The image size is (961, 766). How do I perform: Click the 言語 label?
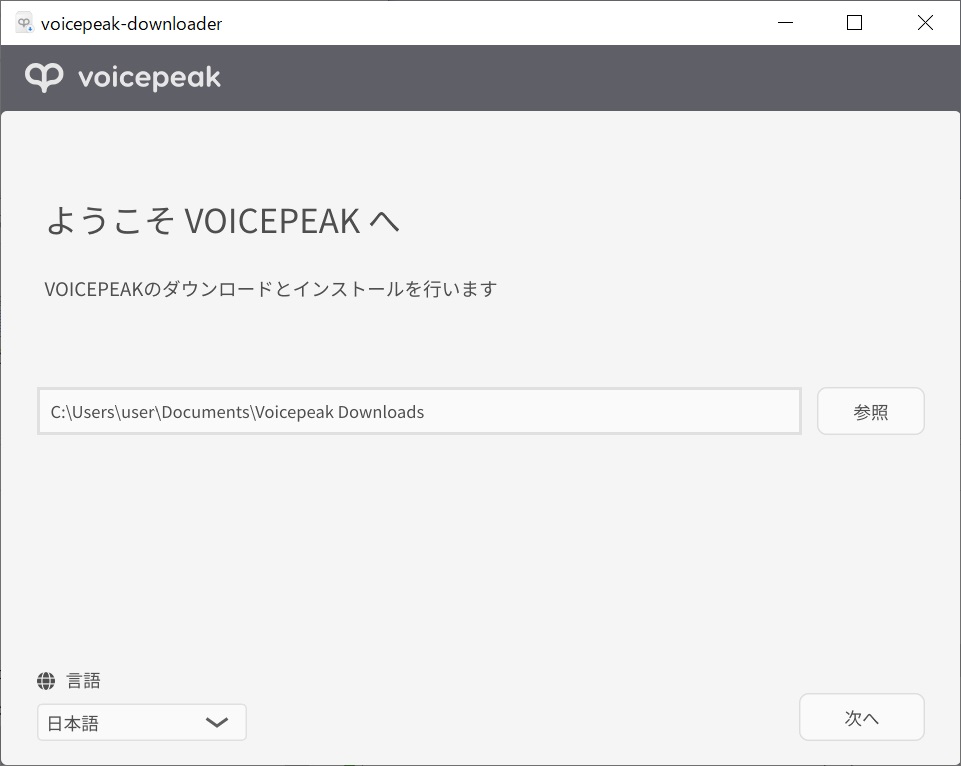click(x=83, y=680)
